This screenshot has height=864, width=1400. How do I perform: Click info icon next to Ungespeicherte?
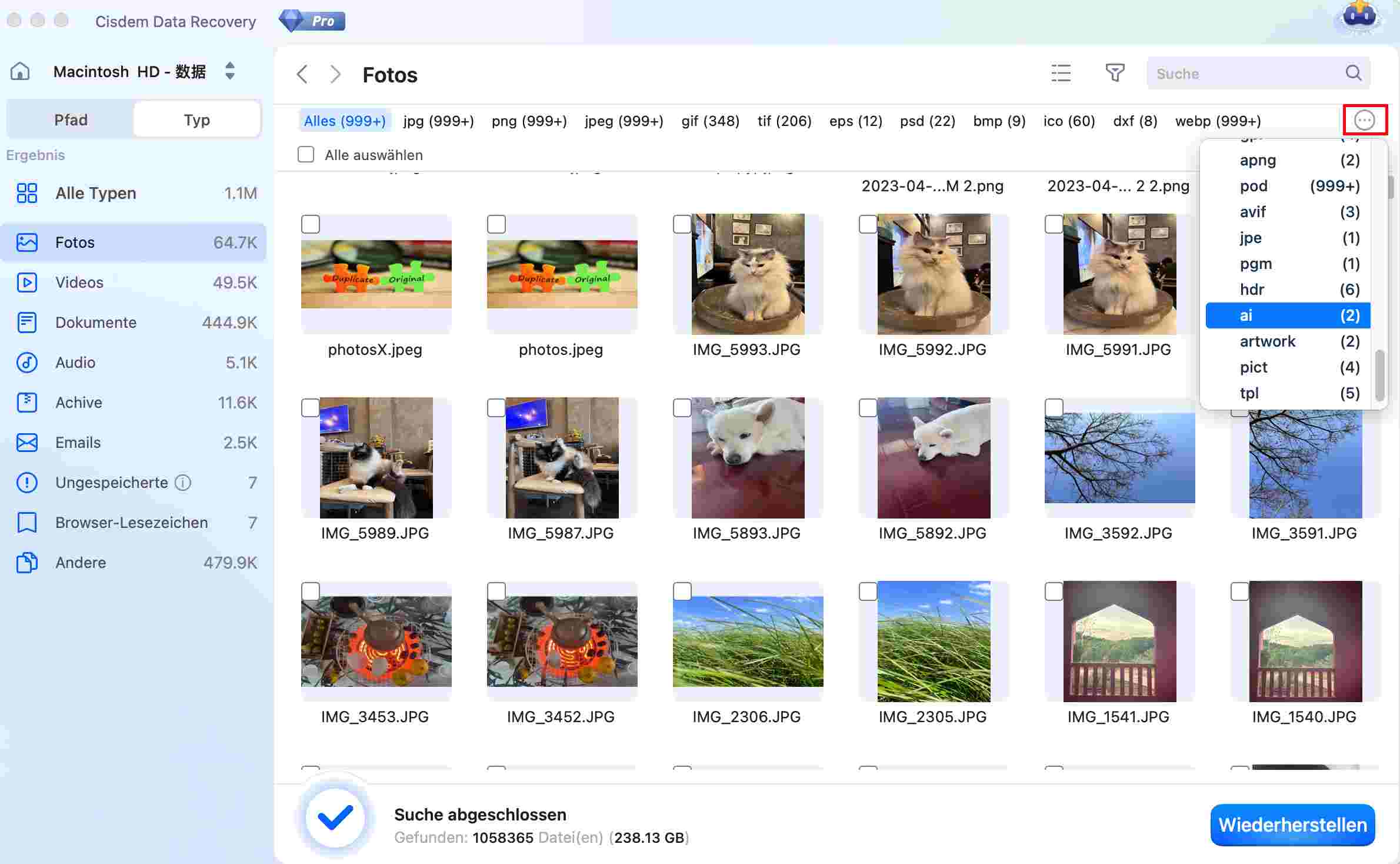tap(184, 483)
